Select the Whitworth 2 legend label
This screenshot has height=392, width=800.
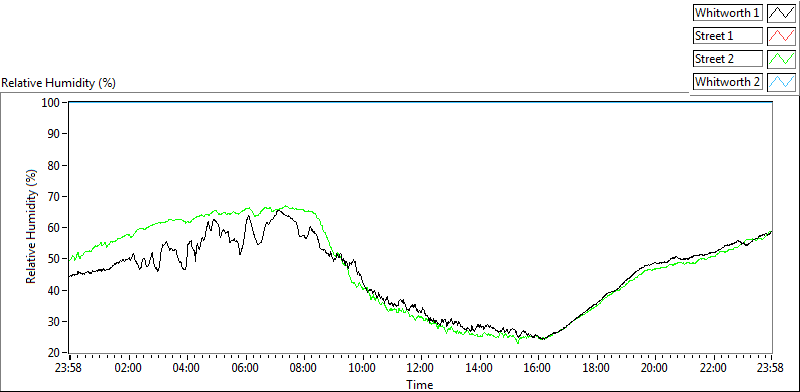[x=728, y=81]
